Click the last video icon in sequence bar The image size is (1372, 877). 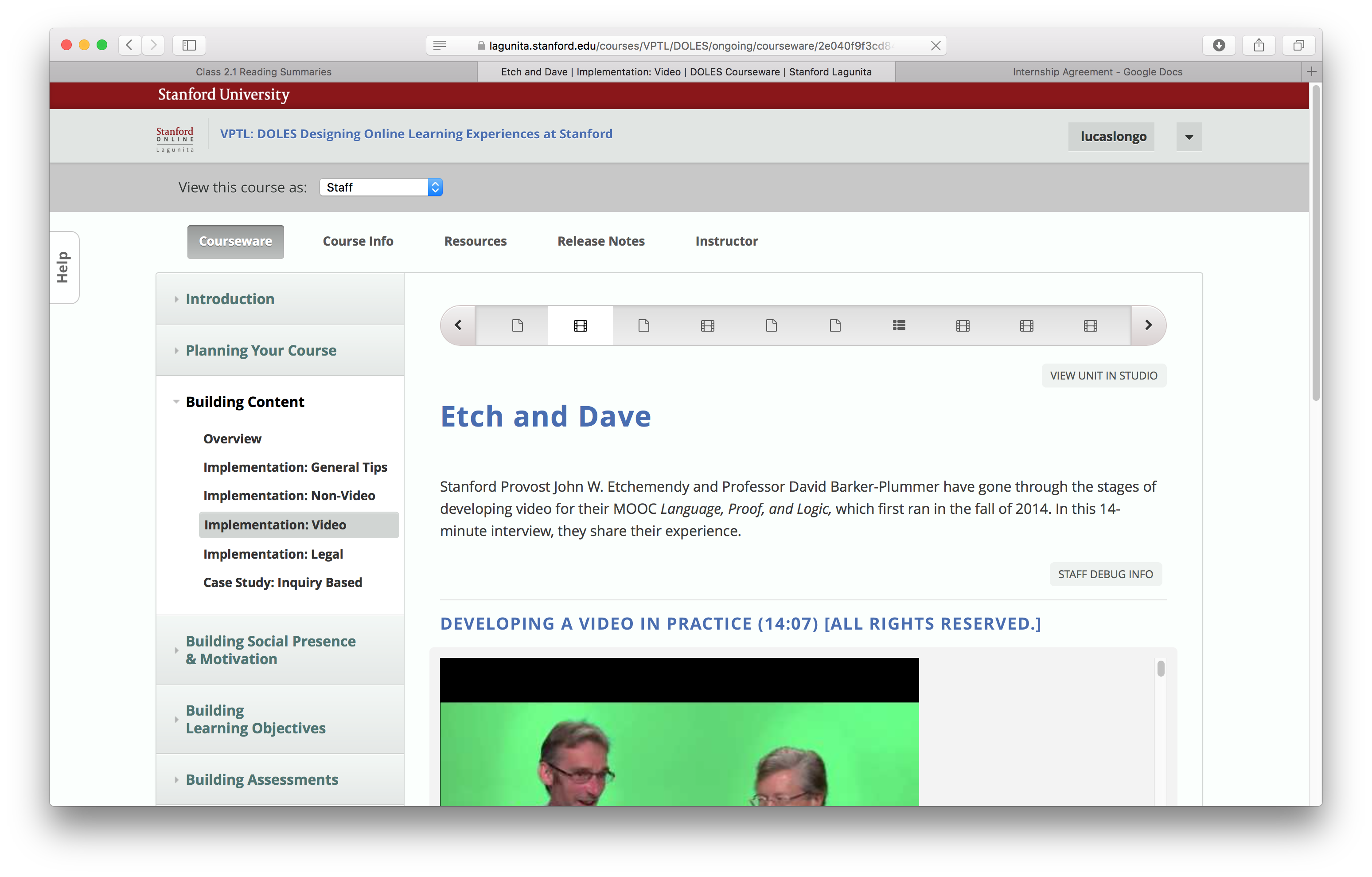click(x=1090, y=325)
